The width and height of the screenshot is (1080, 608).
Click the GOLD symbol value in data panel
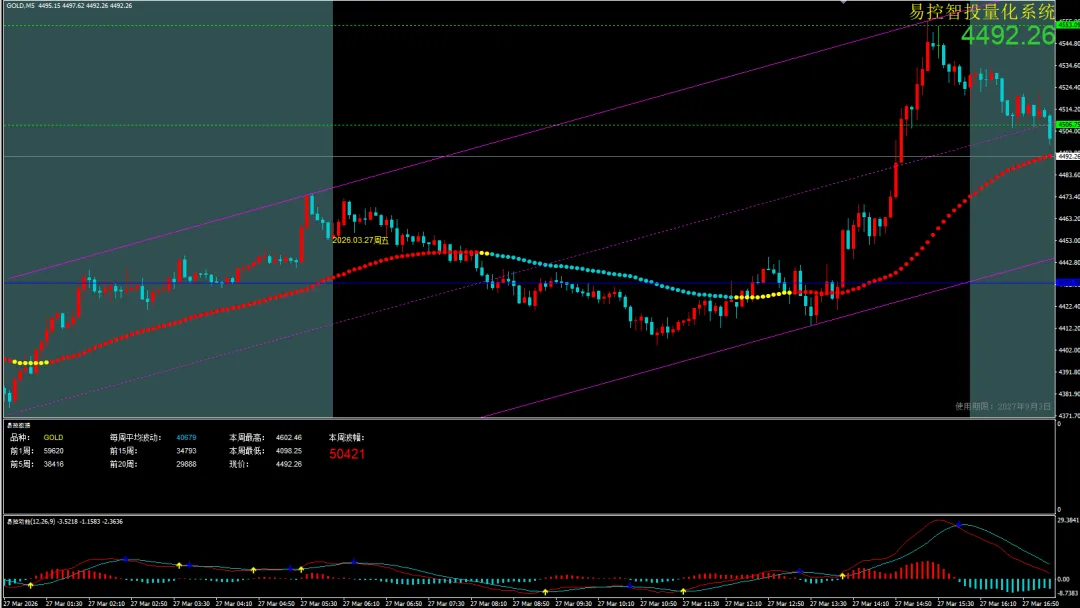[53, 437]
